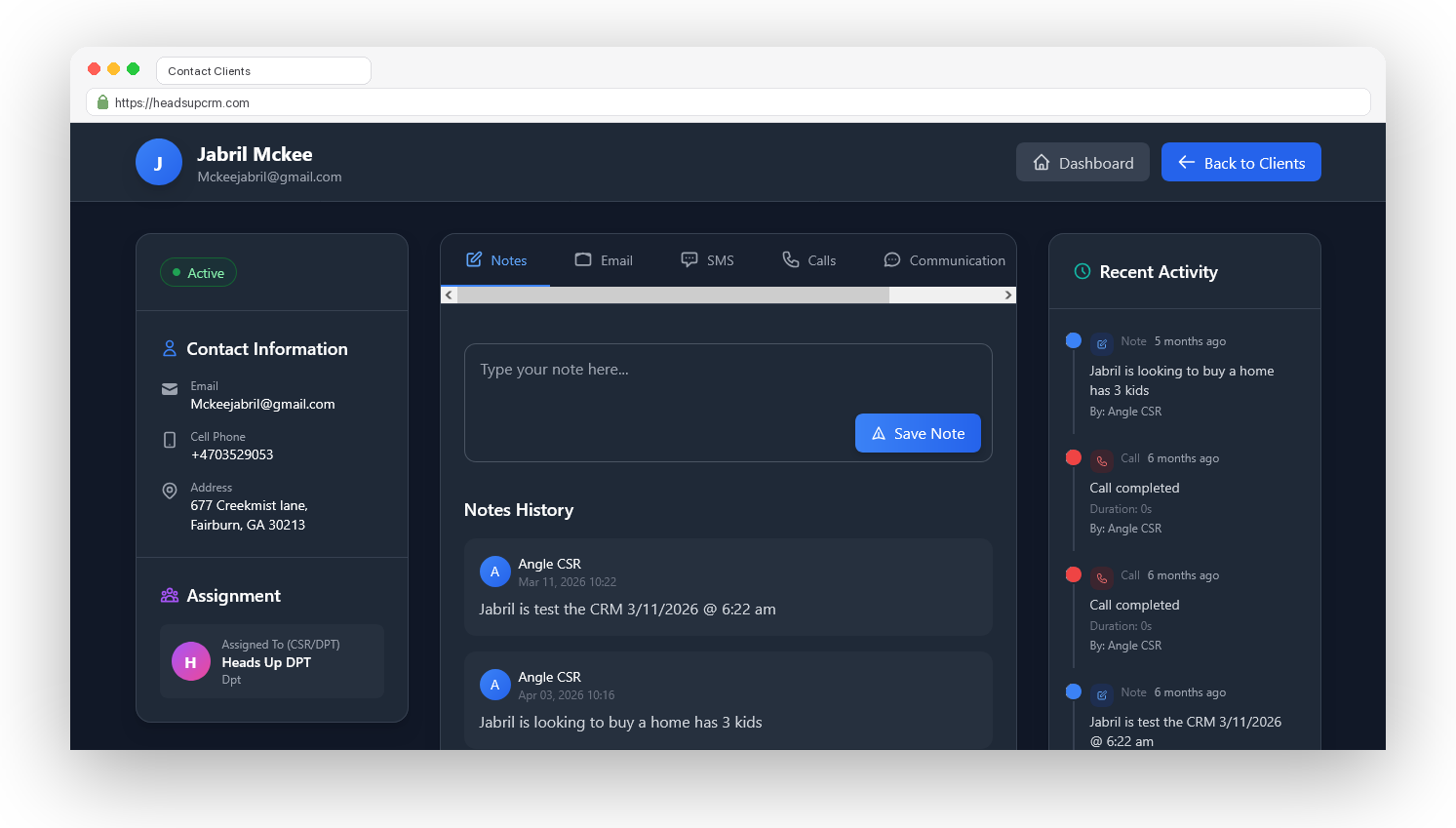This screenshot has height=828, width=1456.
Task: Click the phone device icon beside Cell Phone
Action: click(170, 440)
